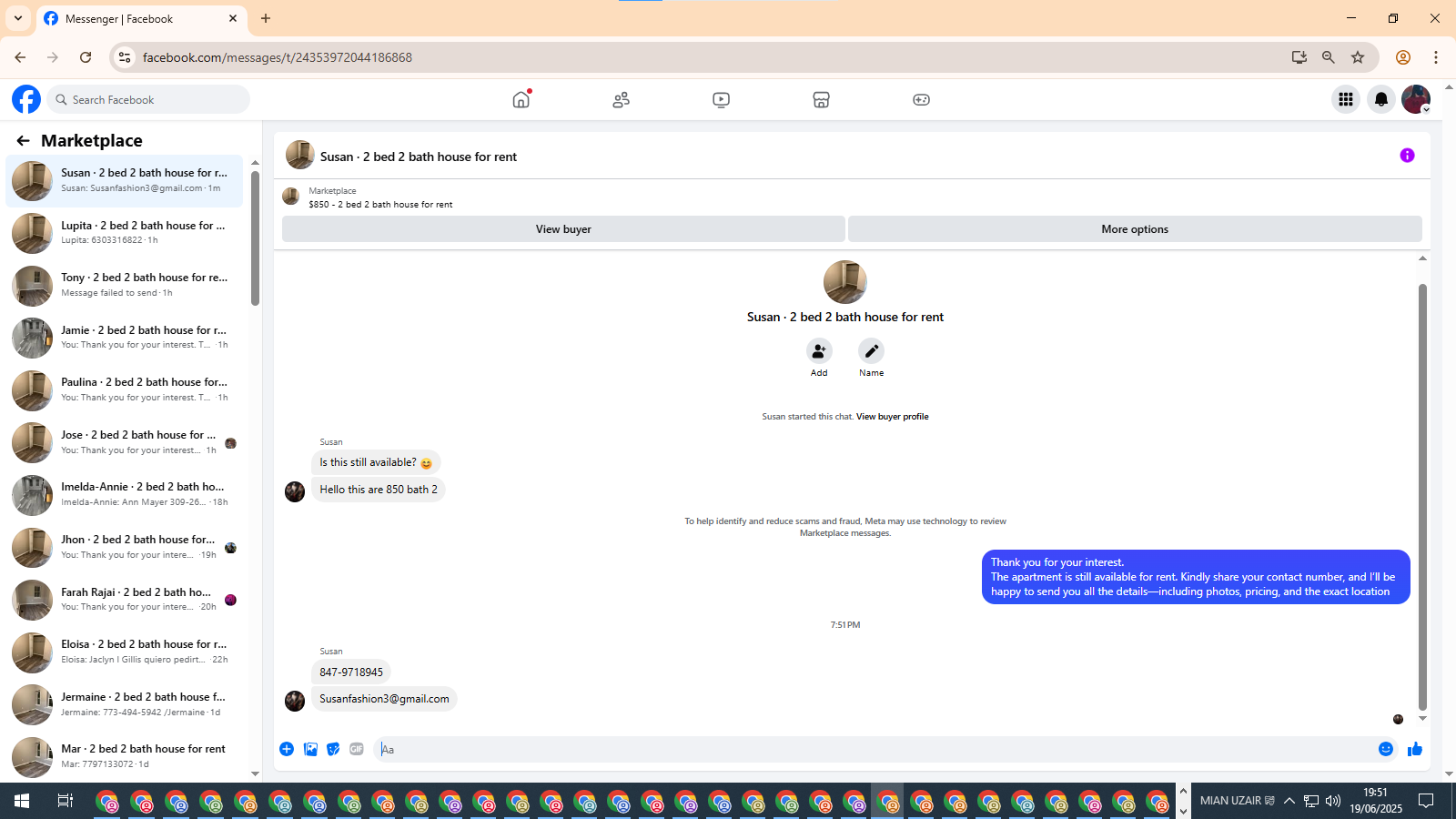Open Jhon's conversation in the list
1456x819 pixels.
125,548
